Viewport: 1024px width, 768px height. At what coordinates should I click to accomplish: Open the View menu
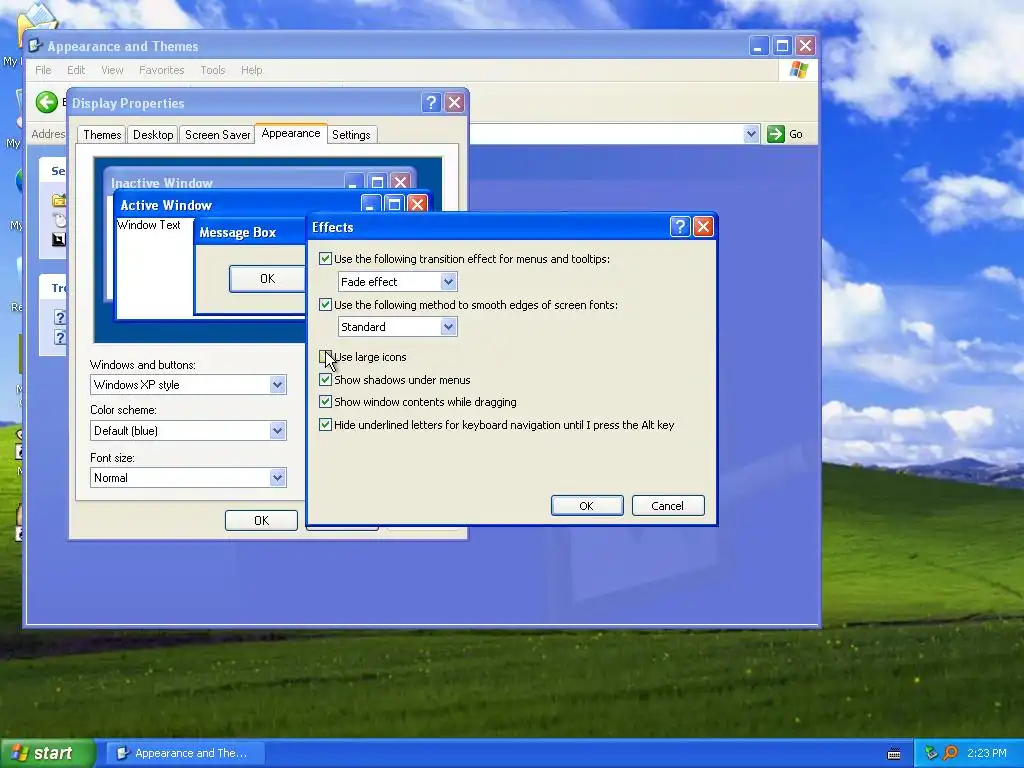point(112,70)
